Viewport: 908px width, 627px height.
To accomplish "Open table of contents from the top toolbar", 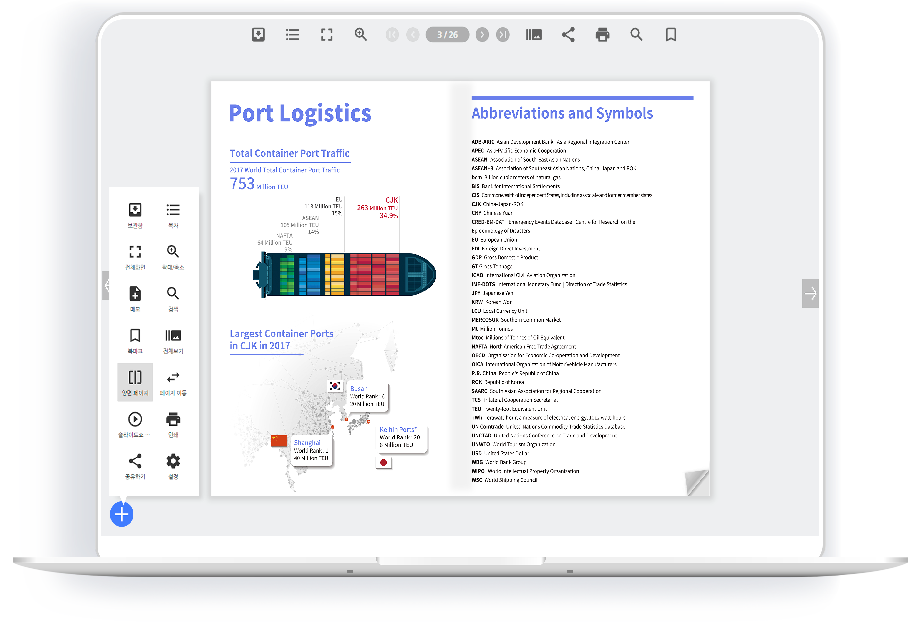I will click(x=292, y=35).
